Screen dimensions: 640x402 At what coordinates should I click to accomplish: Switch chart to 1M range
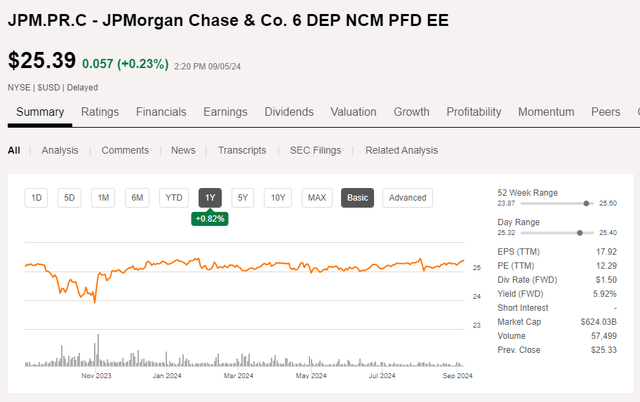click(x=103, y=197)
